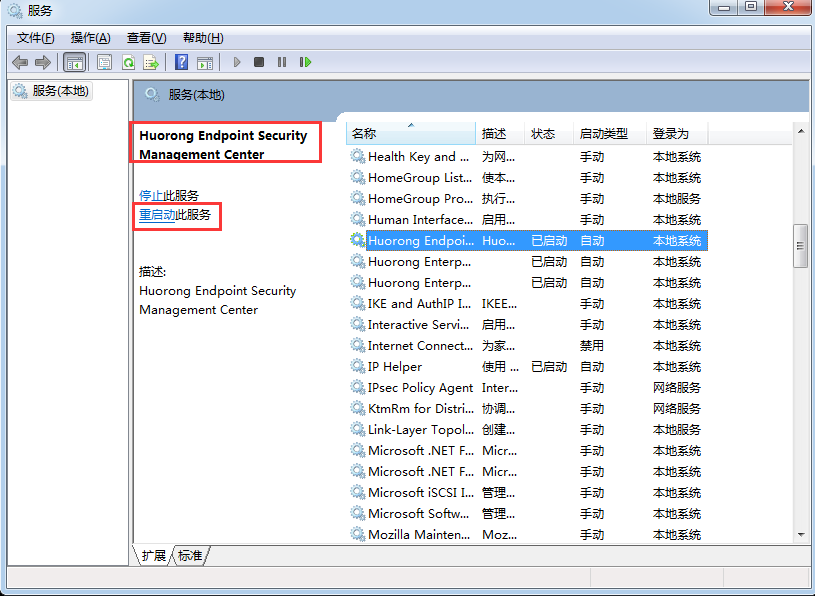Image resolution: width=815 pixels, height=596 pixels.
Task: Click the Back arrow in the toolbar
Action: point(20,62)
